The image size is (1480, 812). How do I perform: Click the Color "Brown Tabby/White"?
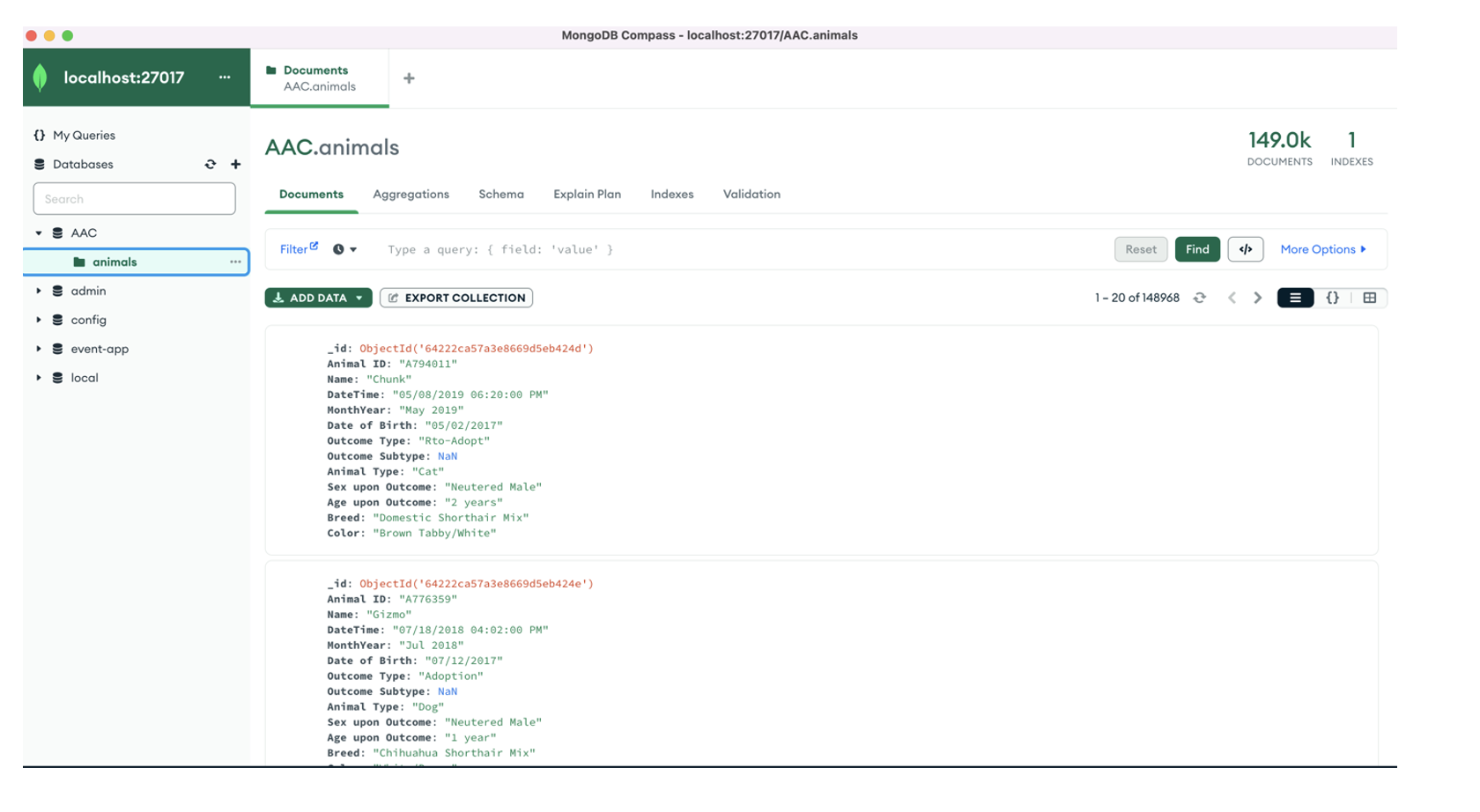pos(434,534)
